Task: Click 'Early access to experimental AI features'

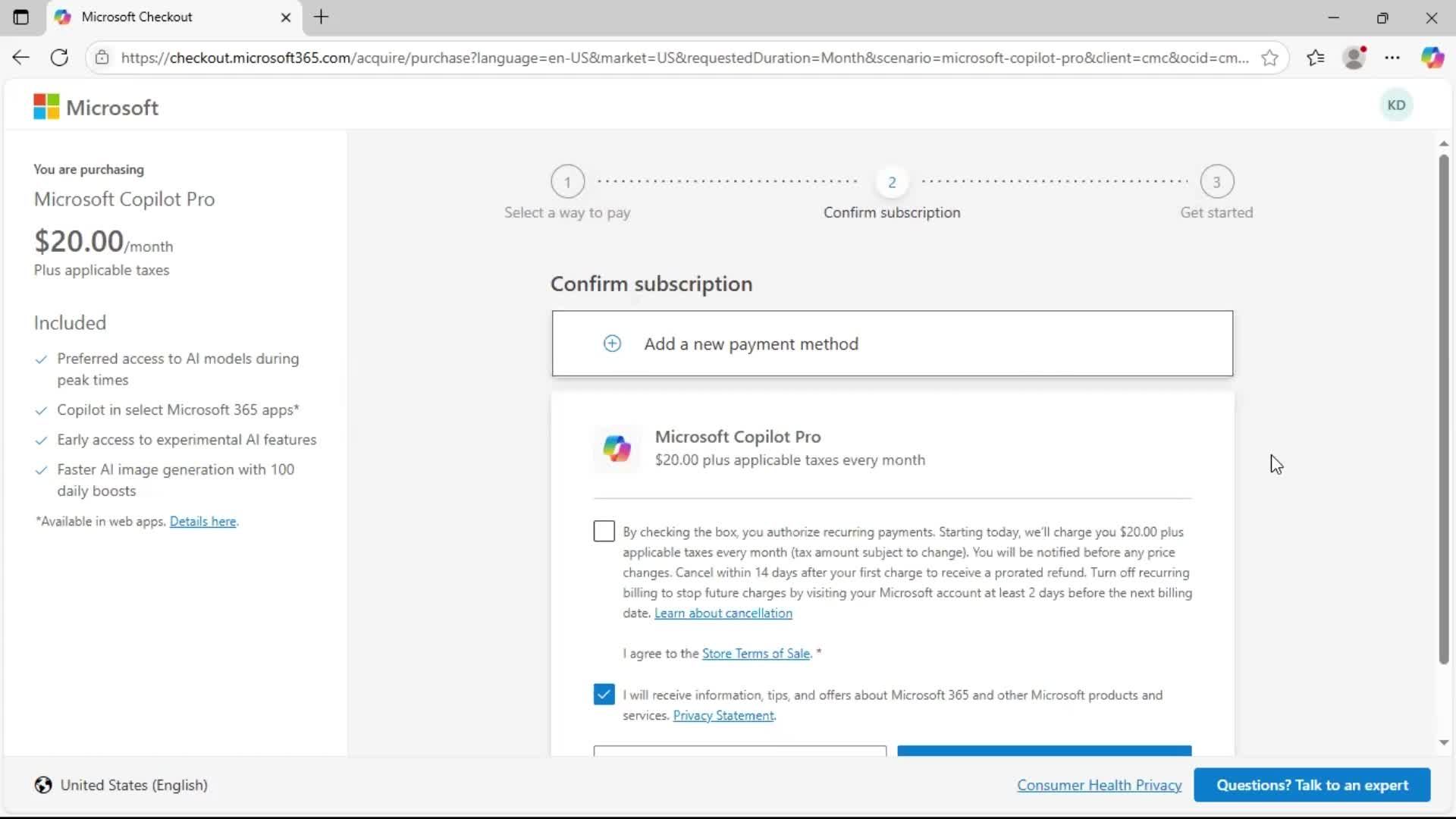Action: pyautogui.click(x=187, y=440)
